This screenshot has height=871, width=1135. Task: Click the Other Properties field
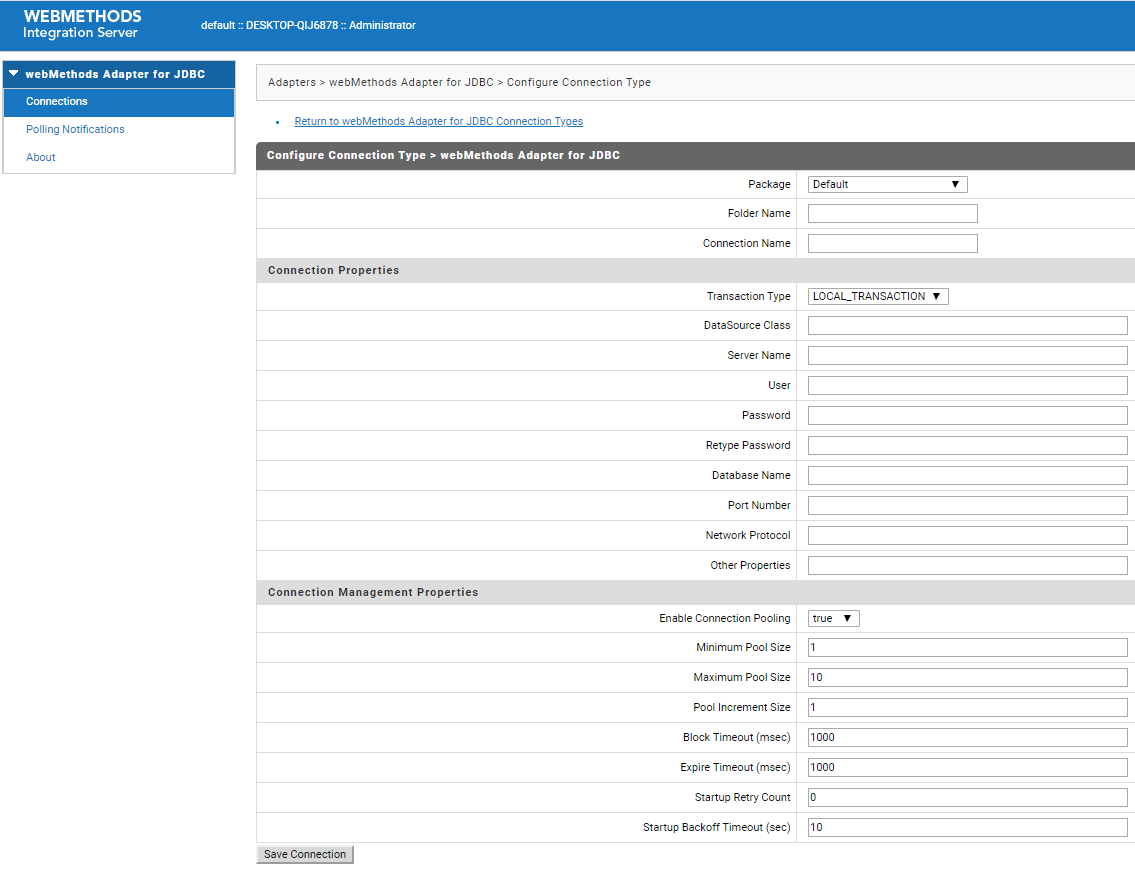pyautogui.click(x=966, y=565)
